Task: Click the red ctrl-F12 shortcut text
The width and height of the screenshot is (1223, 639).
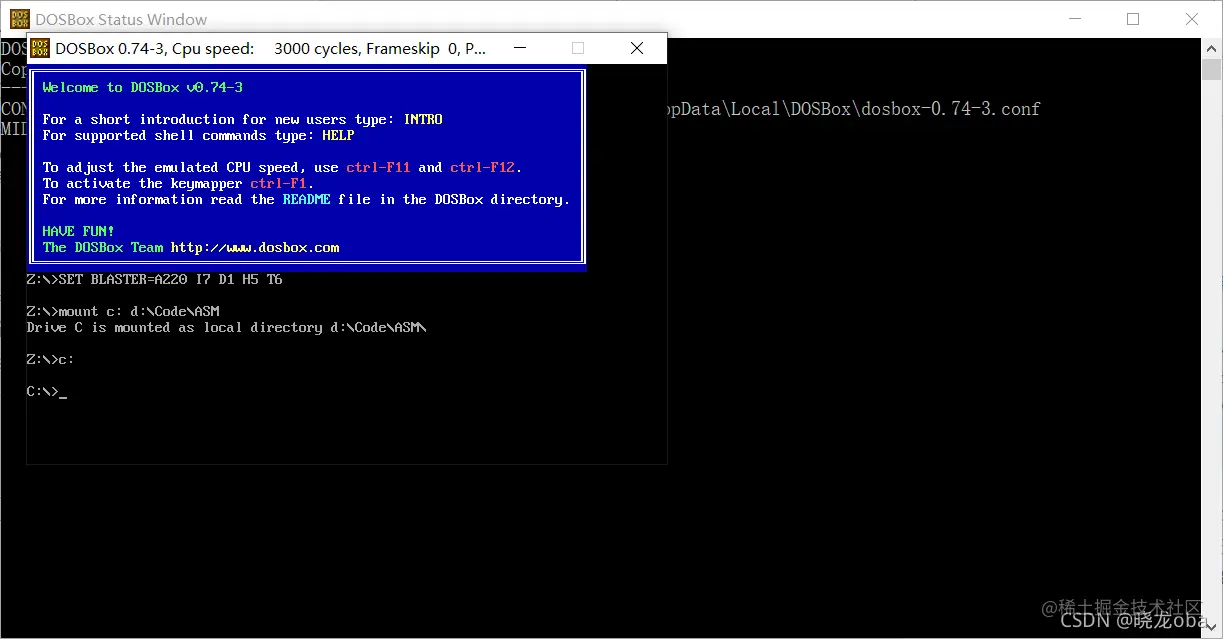Action: click(x=482, y=167)
